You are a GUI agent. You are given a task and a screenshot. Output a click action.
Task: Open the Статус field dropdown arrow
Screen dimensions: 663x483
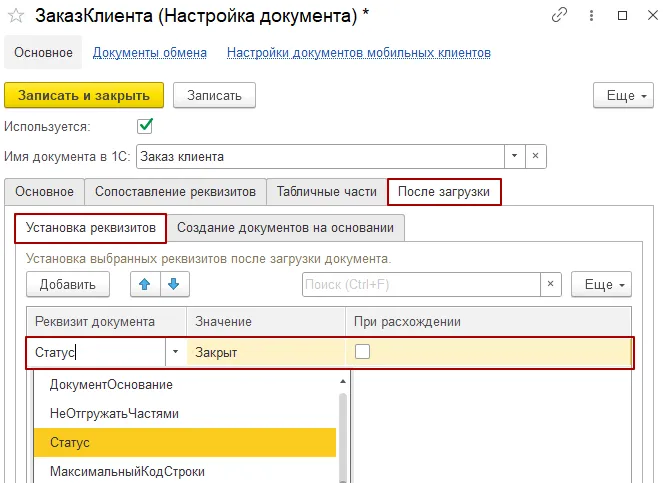point(175,352)
